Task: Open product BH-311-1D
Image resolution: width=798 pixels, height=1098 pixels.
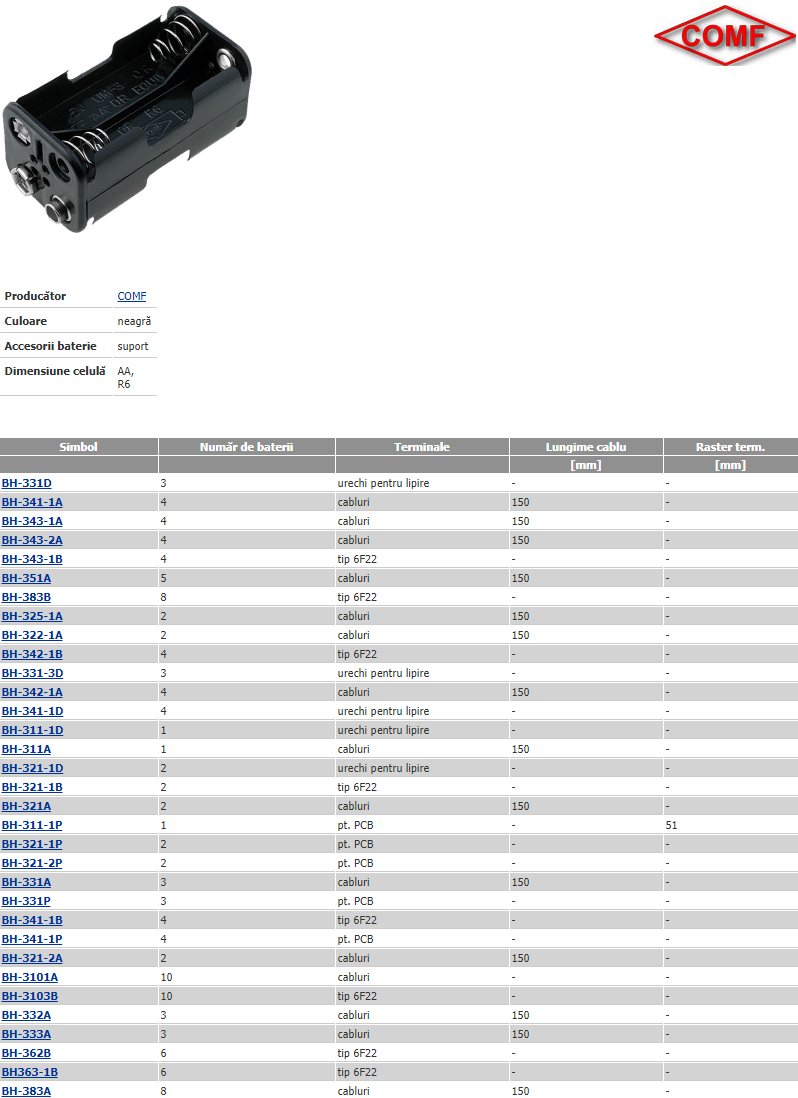Action: (x=32, y=730)
